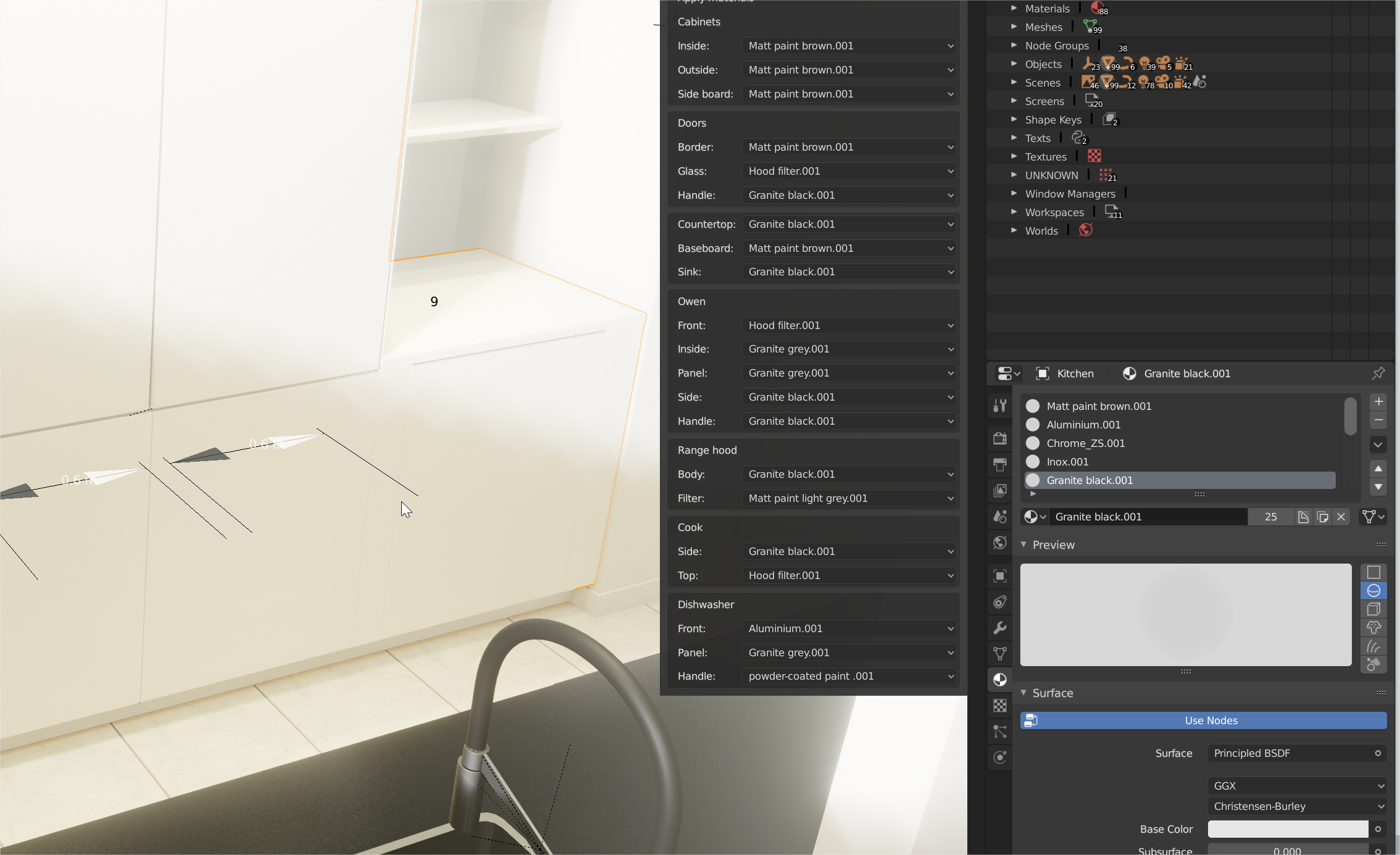Viewport: 1400px width, 855px height.
Task: Open the World properties tab
Action: (x=1000, y=542)
